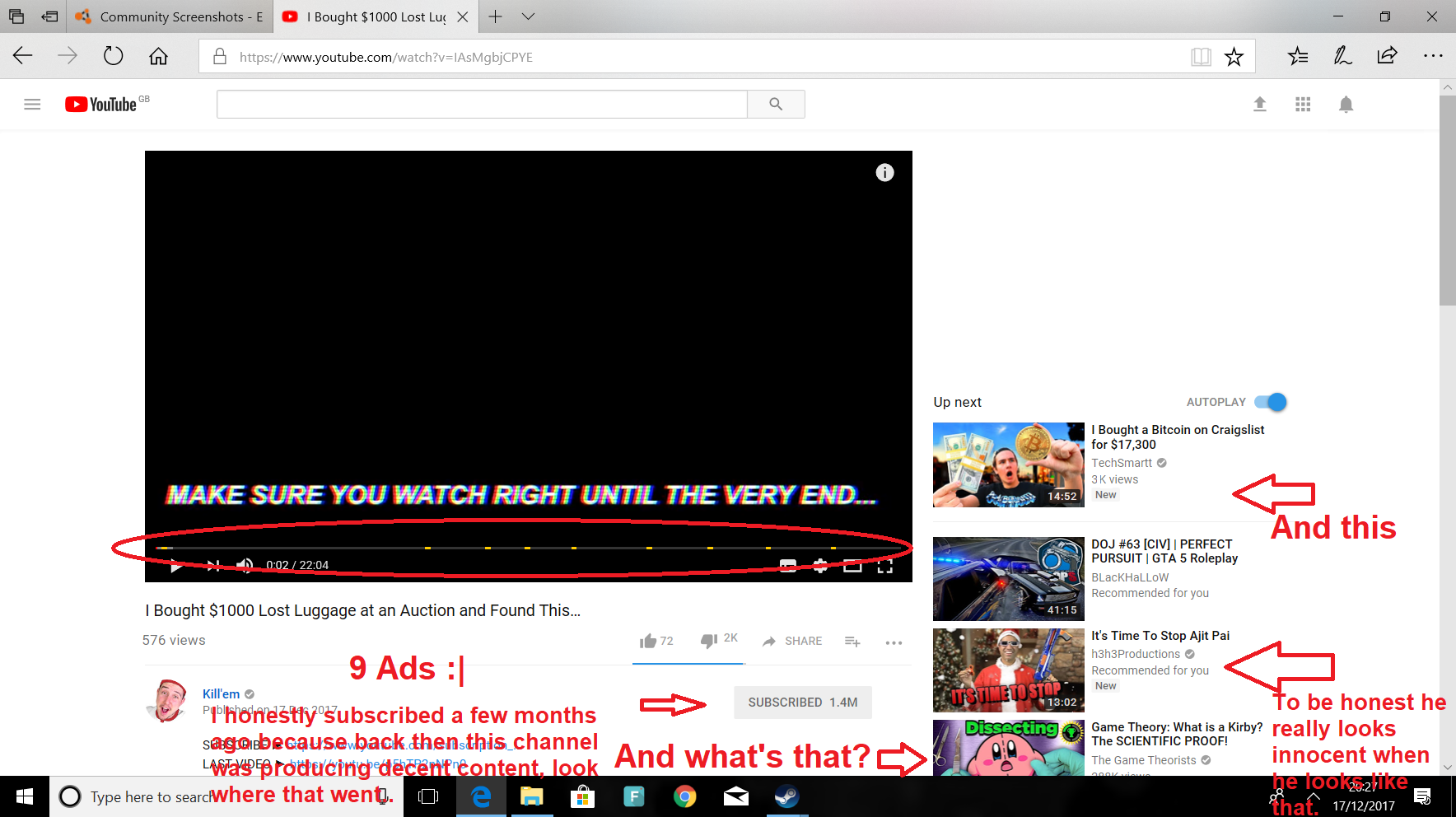Open the YouTube apps grid
Image resolution: width=1456 pixels, height=817 pixels.
click(x=1303, y=104)
